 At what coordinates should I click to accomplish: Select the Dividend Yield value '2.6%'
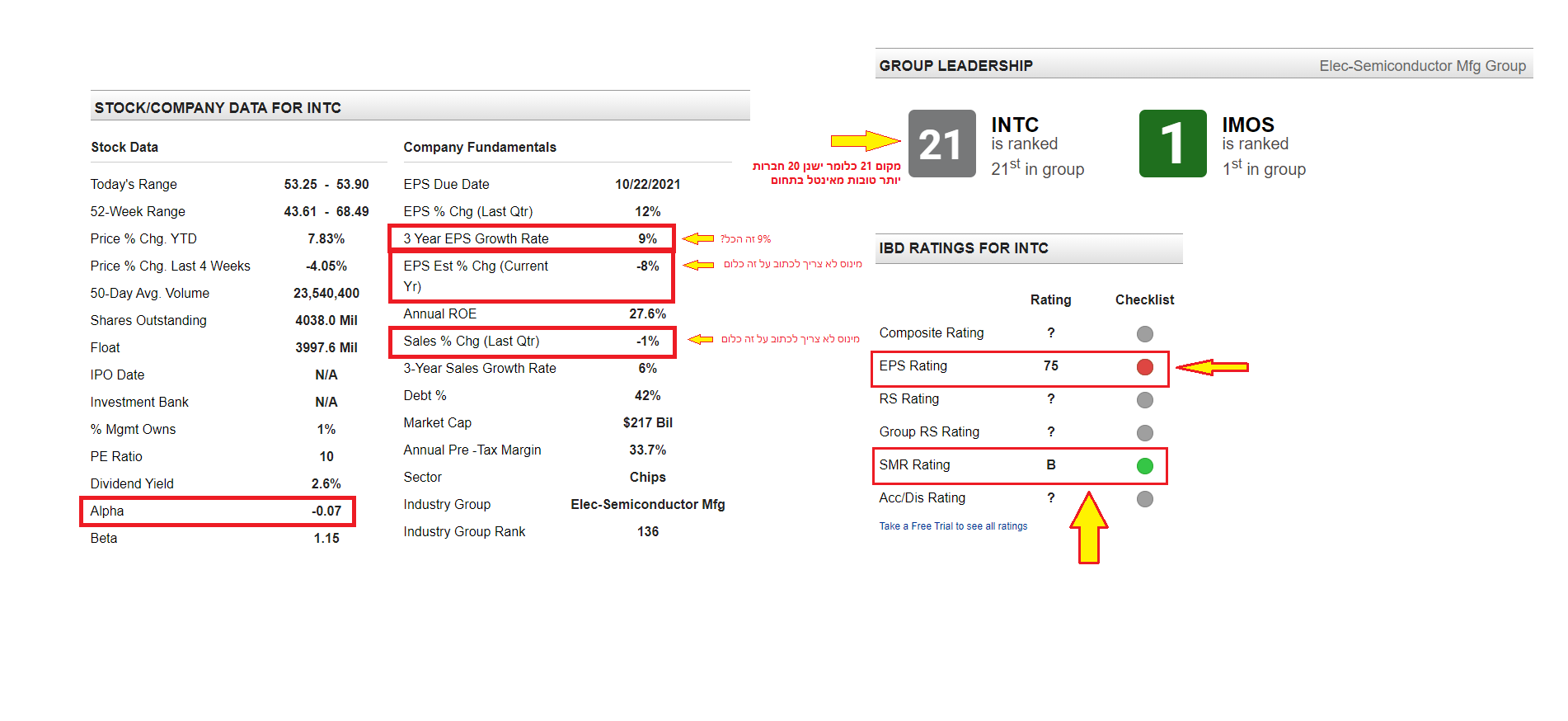coord(326,483)
